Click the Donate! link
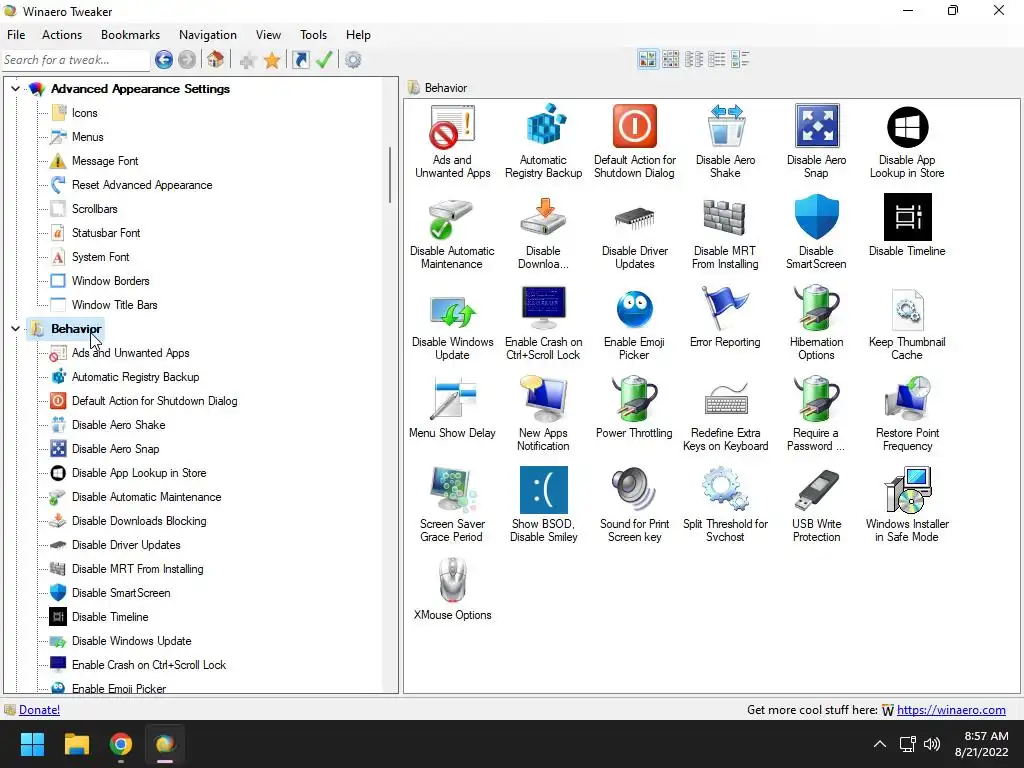The height and width of the screenshot is (768, 1024). (x=39, y=710)
